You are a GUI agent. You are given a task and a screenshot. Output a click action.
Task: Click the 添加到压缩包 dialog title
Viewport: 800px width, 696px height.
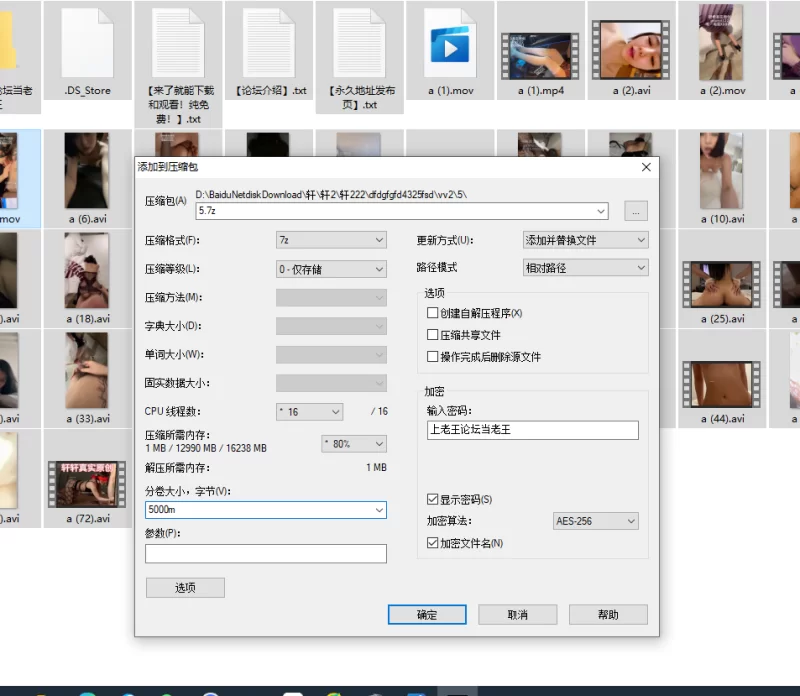[x=167, y=167]
